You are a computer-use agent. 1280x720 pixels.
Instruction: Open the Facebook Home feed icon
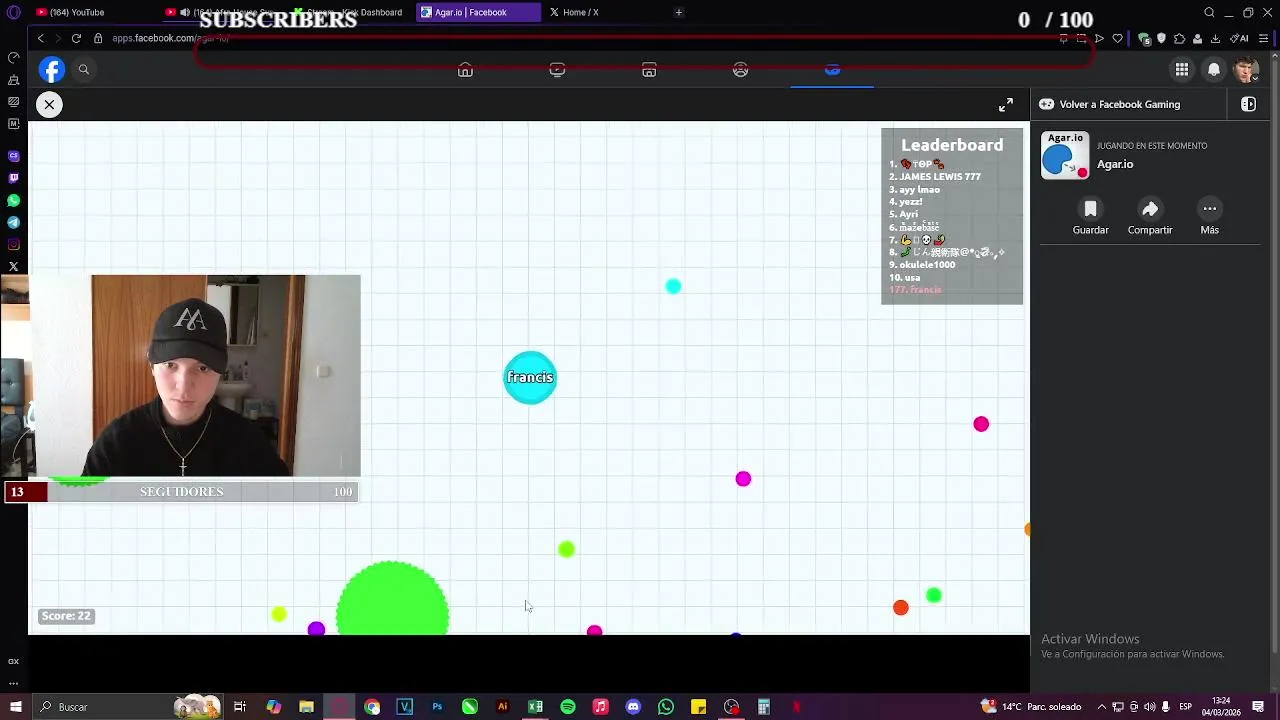coord(465,70)
